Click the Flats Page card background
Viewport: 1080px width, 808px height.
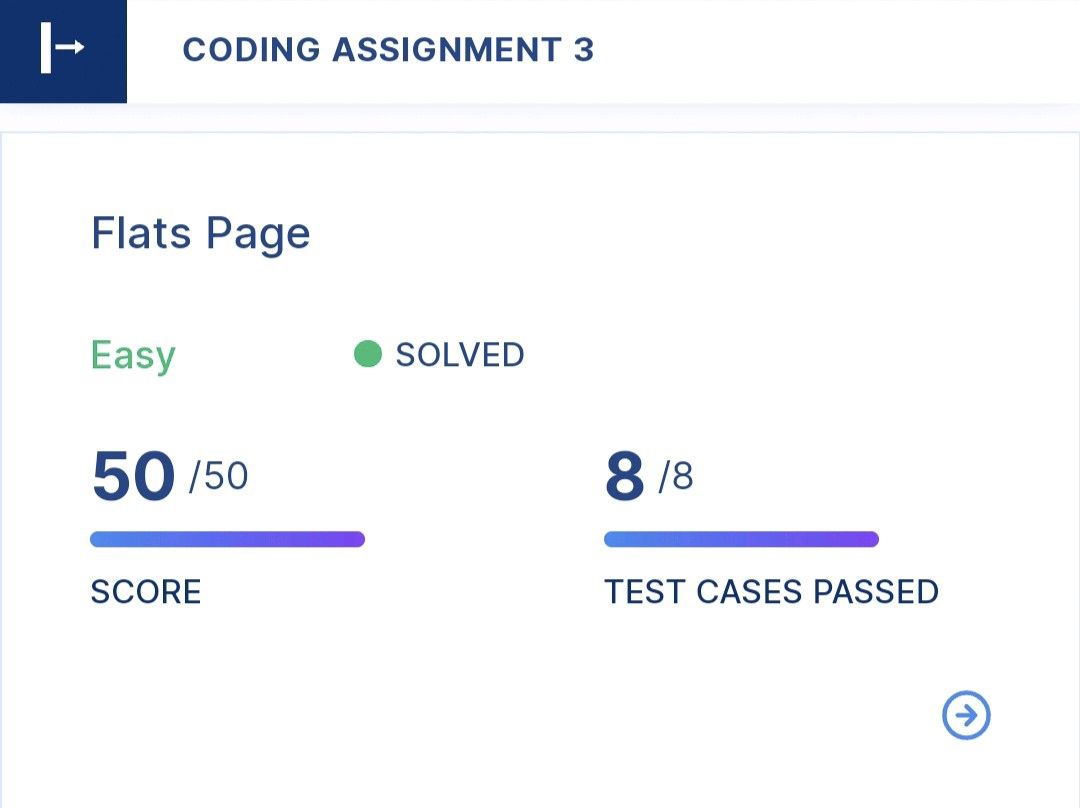click(540, 661)
